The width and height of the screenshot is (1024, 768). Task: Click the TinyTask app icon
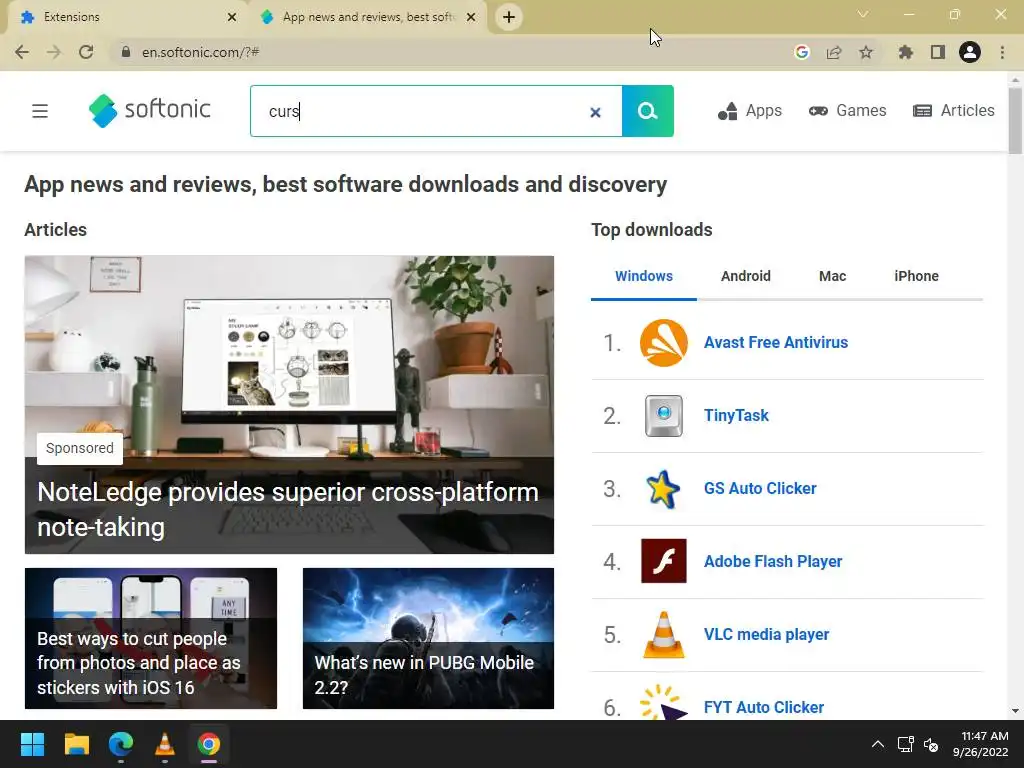[664, 416]
